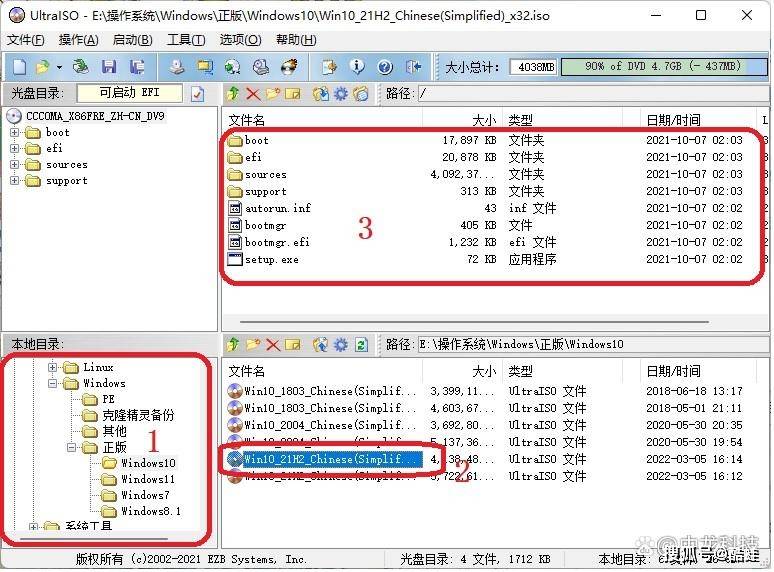Select the Windows11 folder in local tree
The width and height of the screenshot is (774, 572).
148,479
